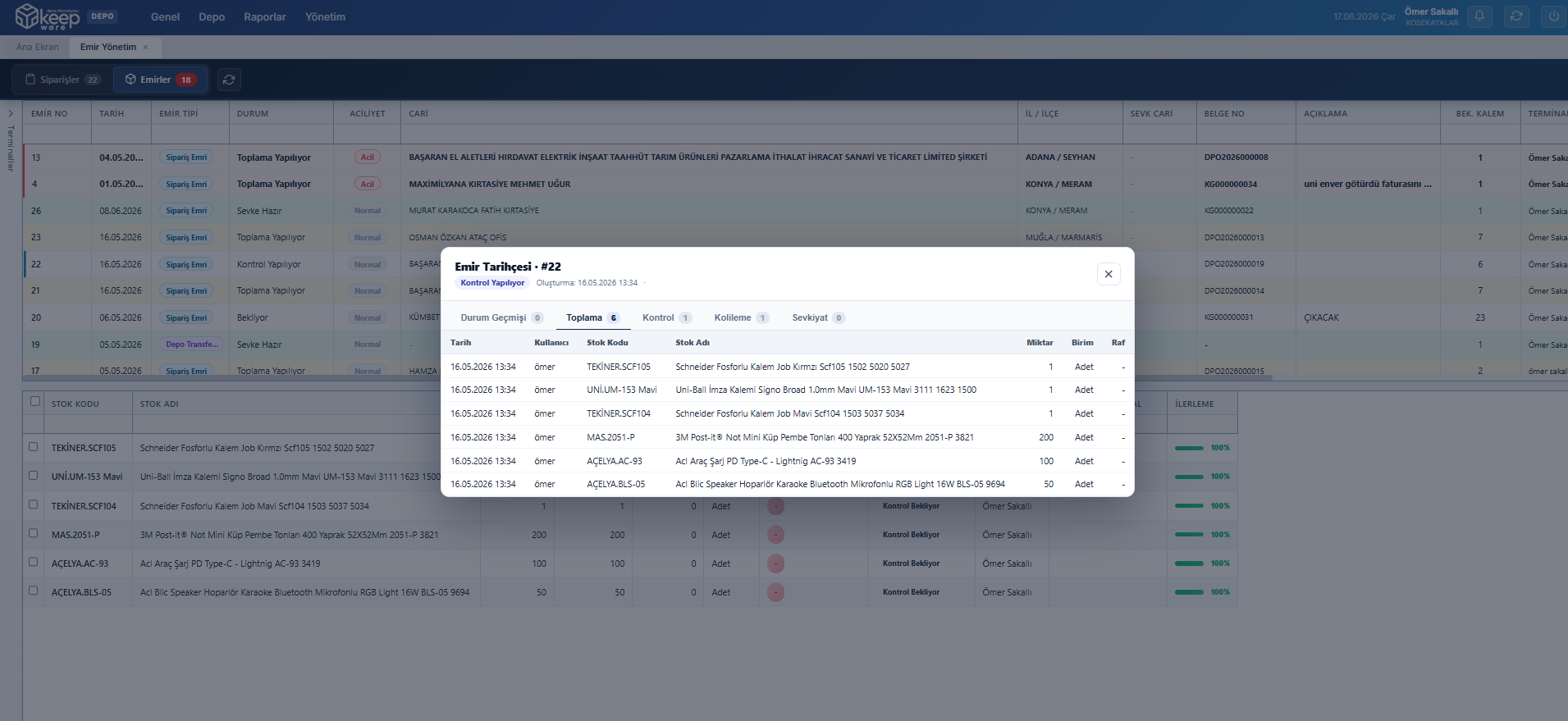Click the red circle icon in the AÇELYA.AC-93 row
1568x721 pixels.
click(775, 564)
